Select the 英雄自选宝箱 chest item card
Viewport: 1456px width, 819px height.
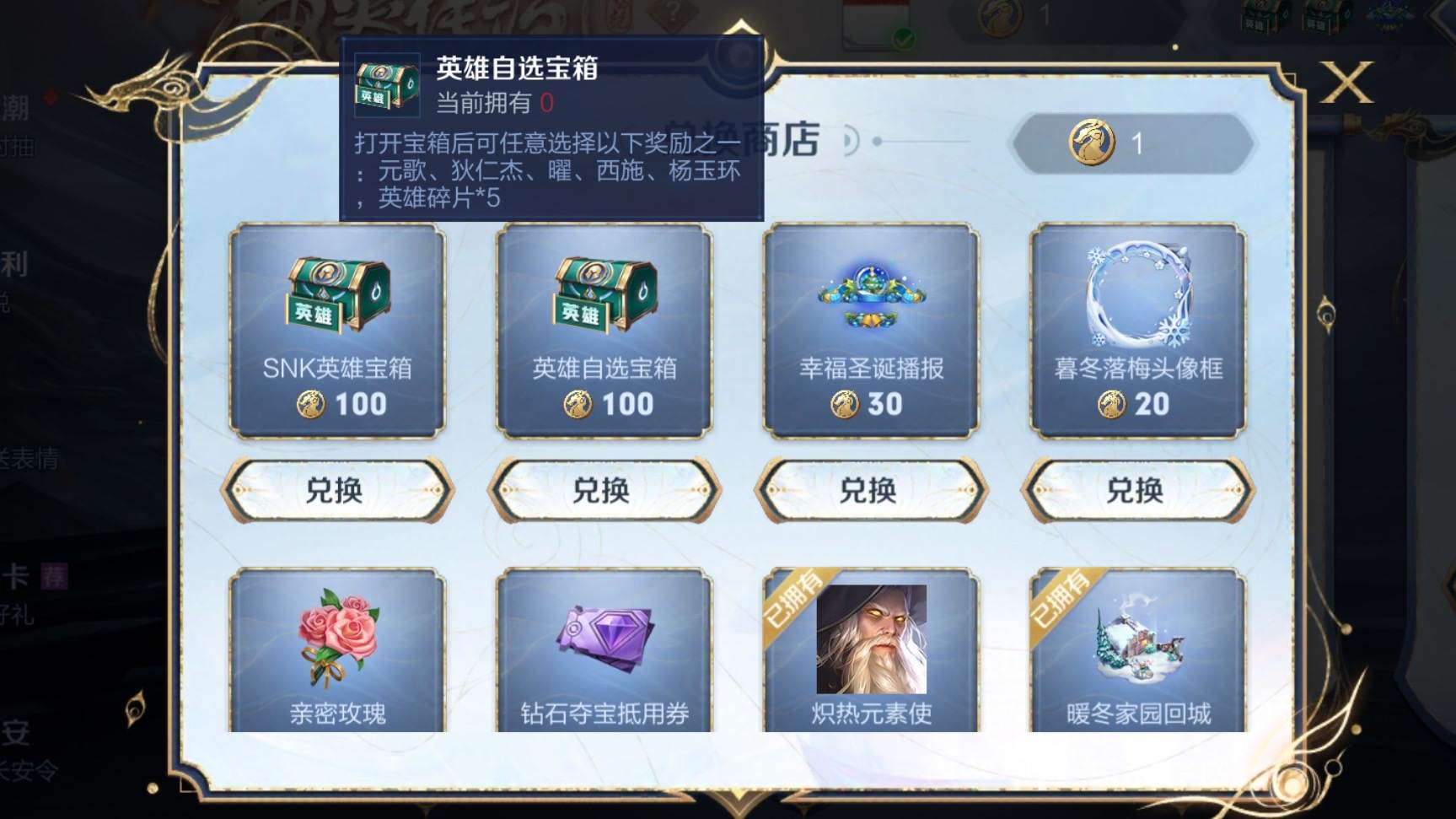[x=604, y=331]
